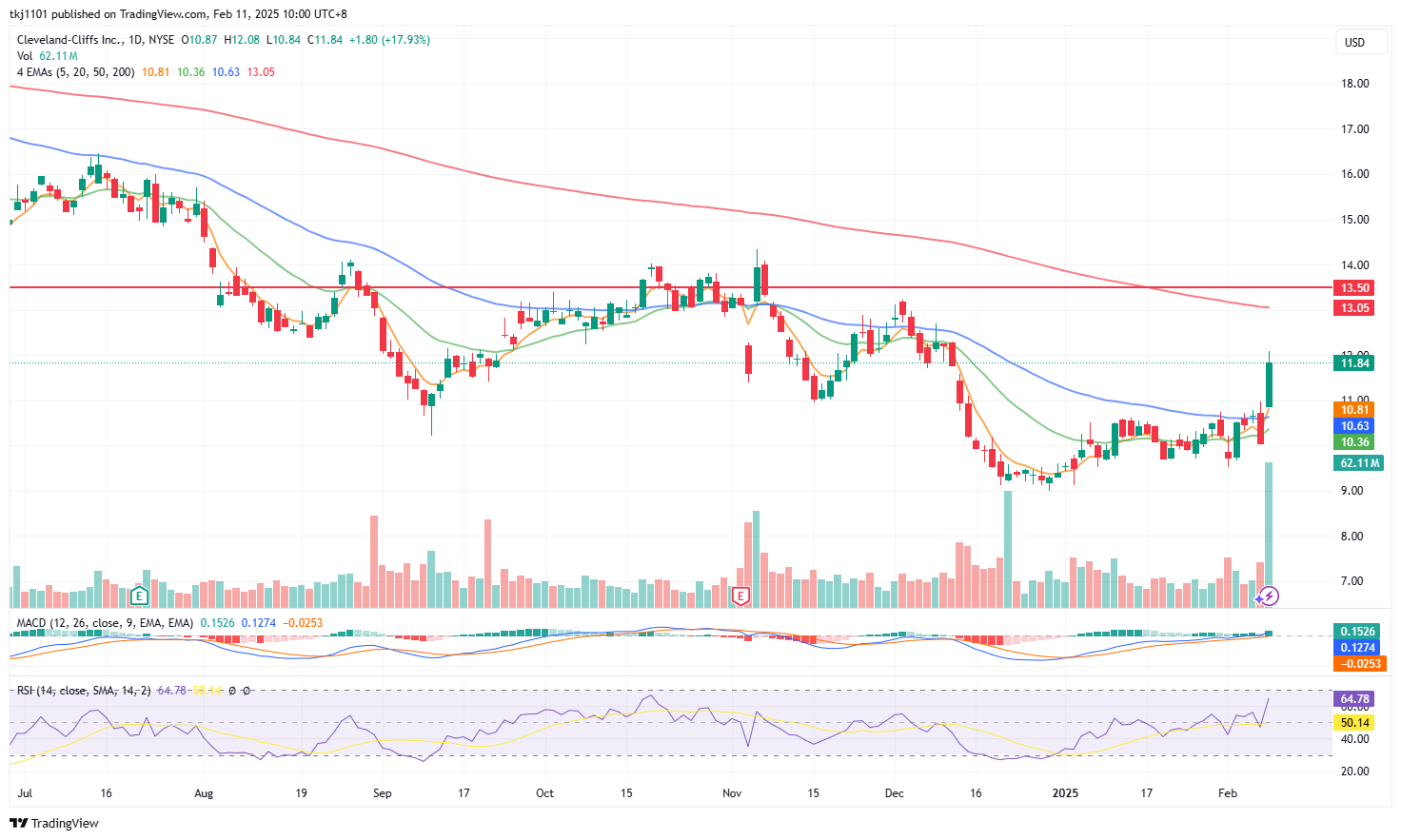Click the 62.11M volume axis label
This screenshot has height=840, width=1401.
click(1358, 463)
